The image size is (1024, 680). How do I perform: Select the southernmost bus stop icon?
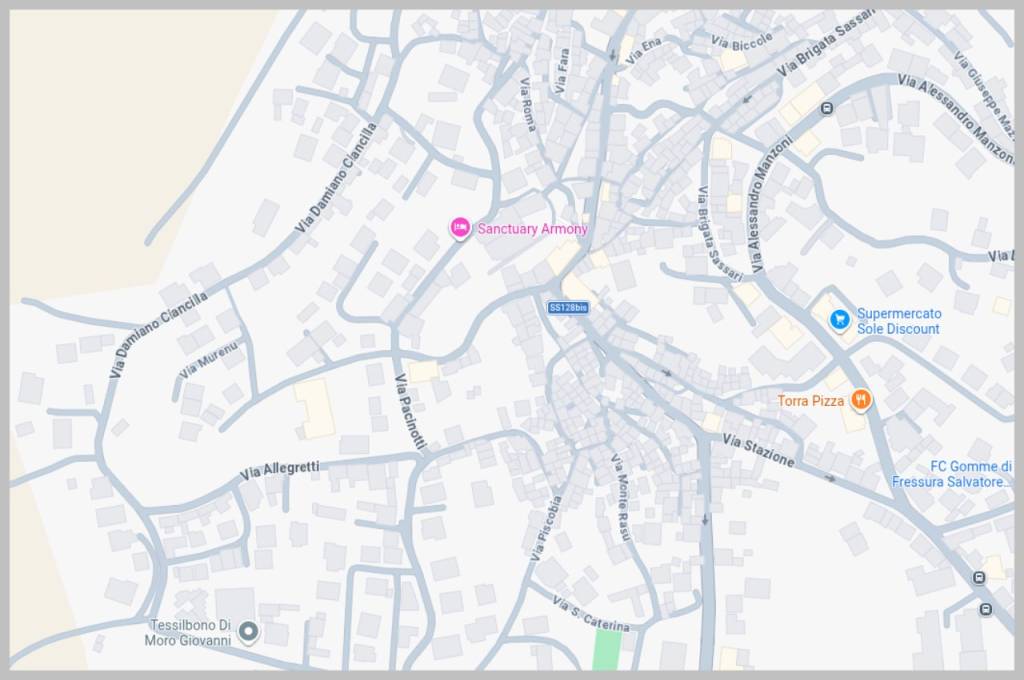[986, 609]
